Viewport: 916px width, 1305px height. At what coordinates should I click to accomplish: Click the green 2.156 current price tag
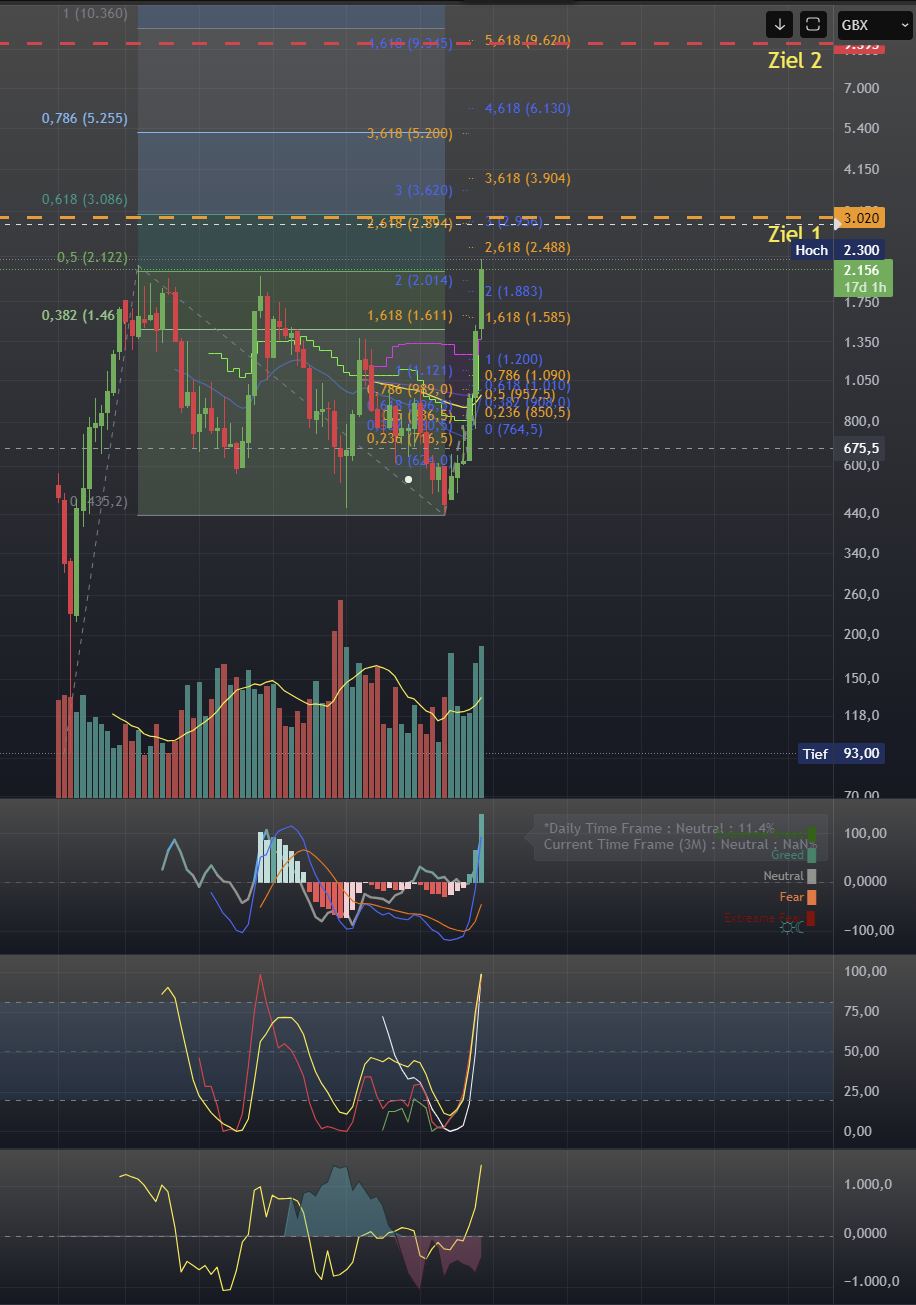pos(860,278)
